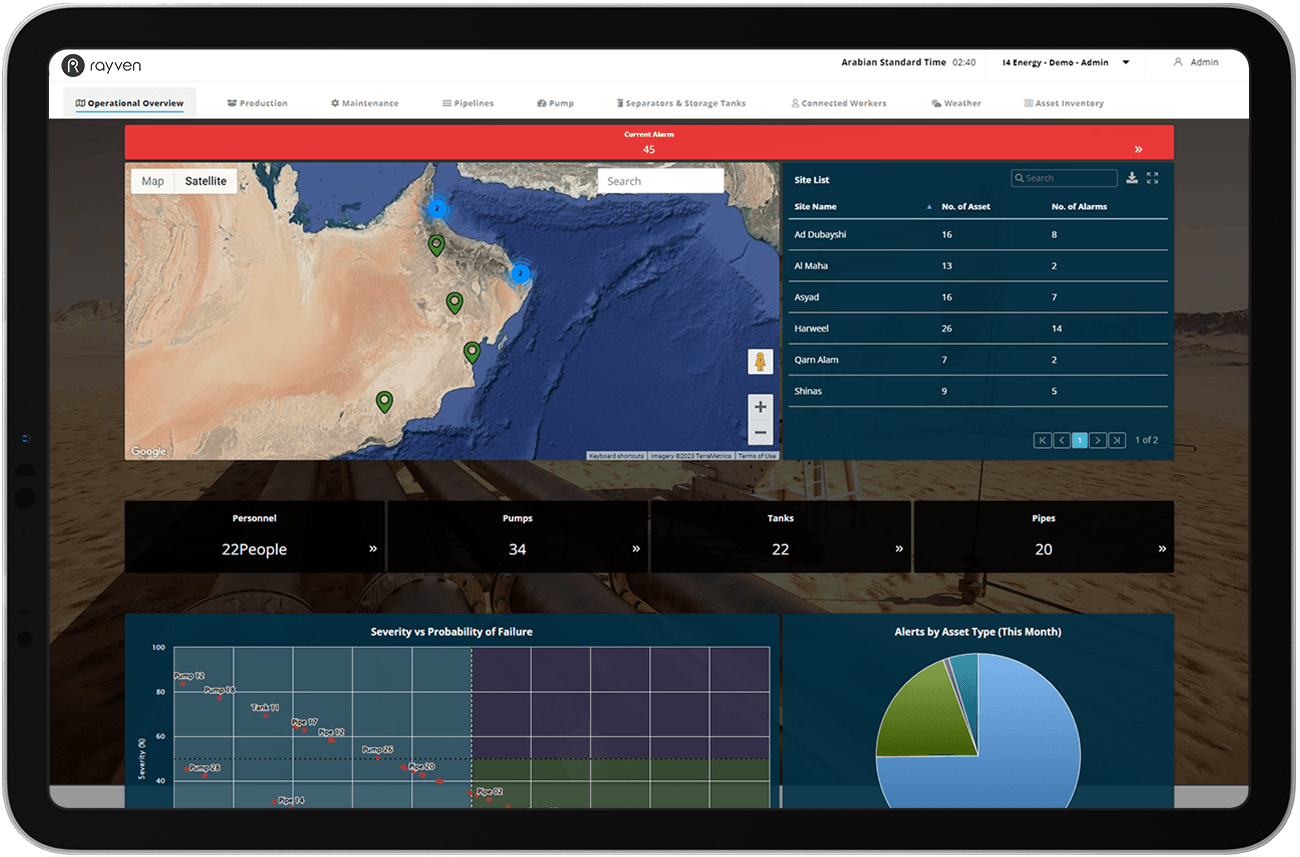Open Pipes details arrow
The height and width of the screenshot is (857, 1300).
tap(1162, 549)
